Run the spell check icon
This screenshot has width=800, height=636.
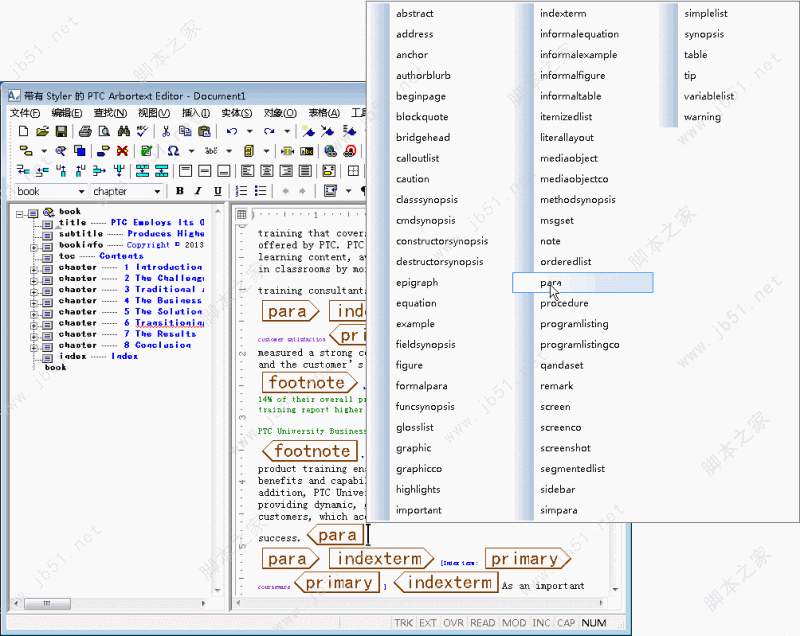click(x=142, y=132)
